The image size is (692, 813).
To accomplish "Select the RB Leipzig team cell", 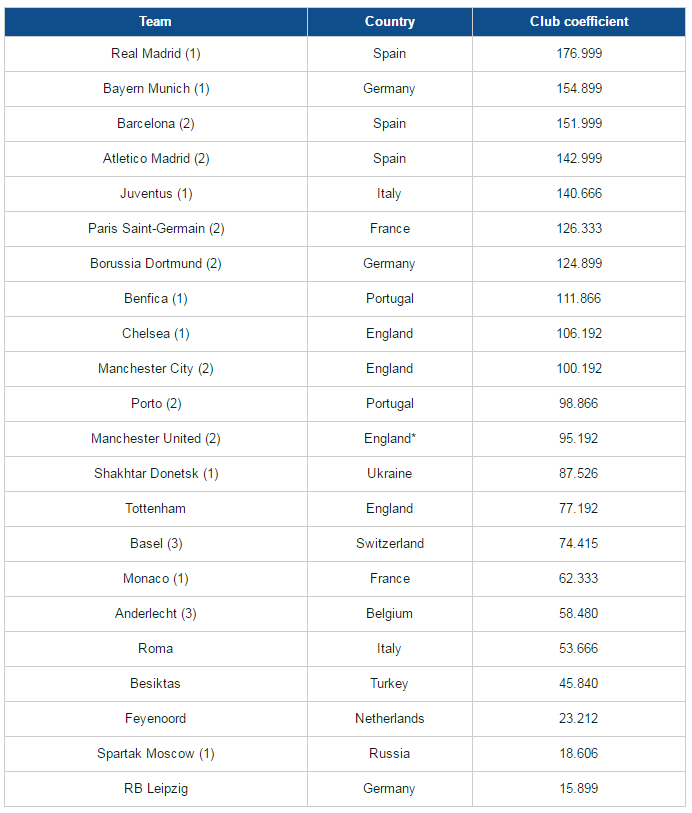I will point(156,788).
